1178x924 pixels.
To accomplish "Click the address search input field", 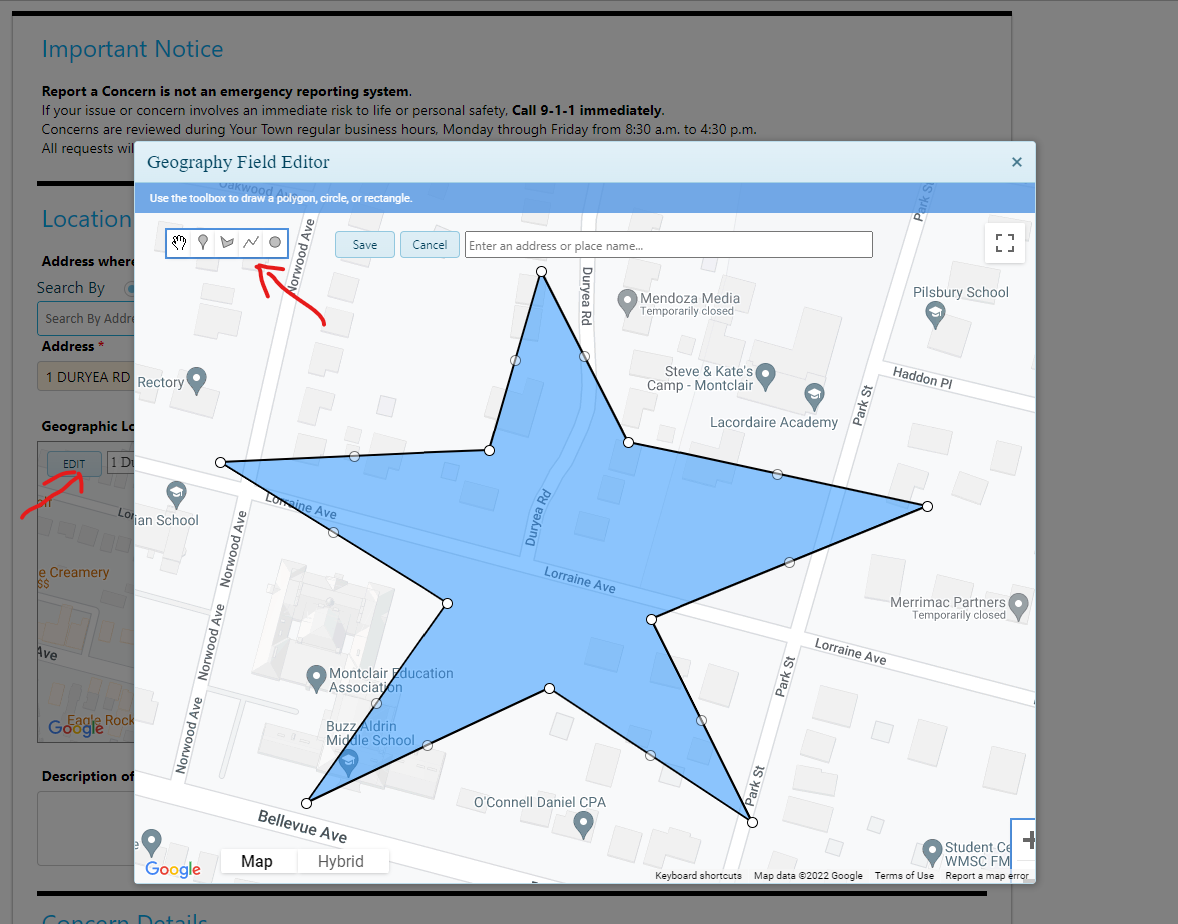I will coord(668,245).
